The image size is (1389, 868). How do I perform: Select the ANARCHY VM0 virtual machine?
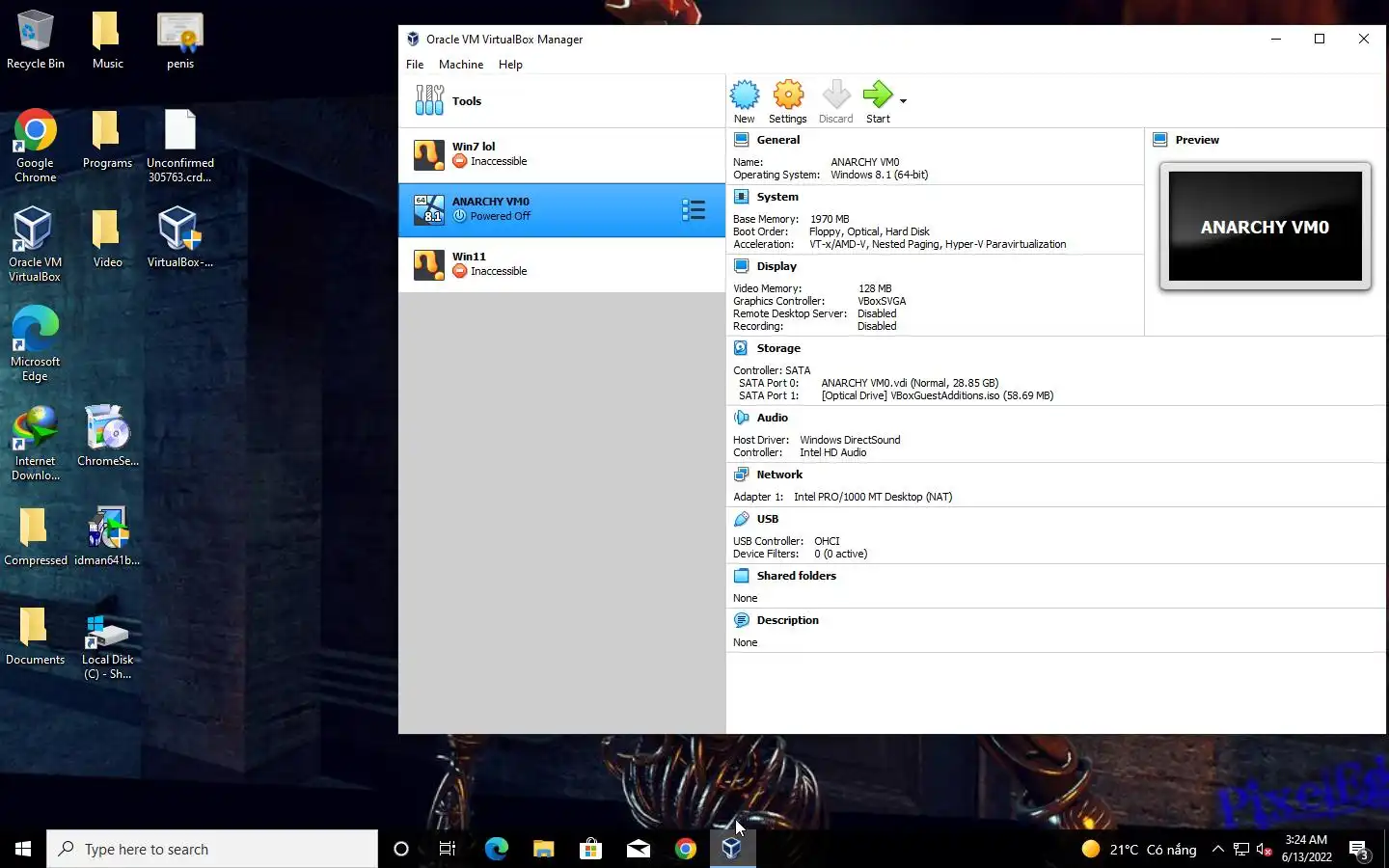pyautogui.click(x=561, y=210)
